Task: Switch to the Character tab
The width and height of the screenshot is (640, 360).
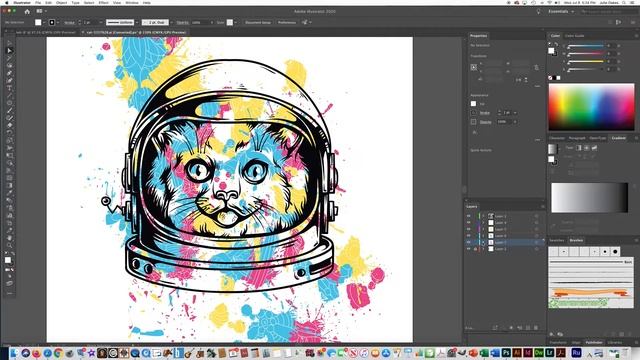Action: [557, 138]
